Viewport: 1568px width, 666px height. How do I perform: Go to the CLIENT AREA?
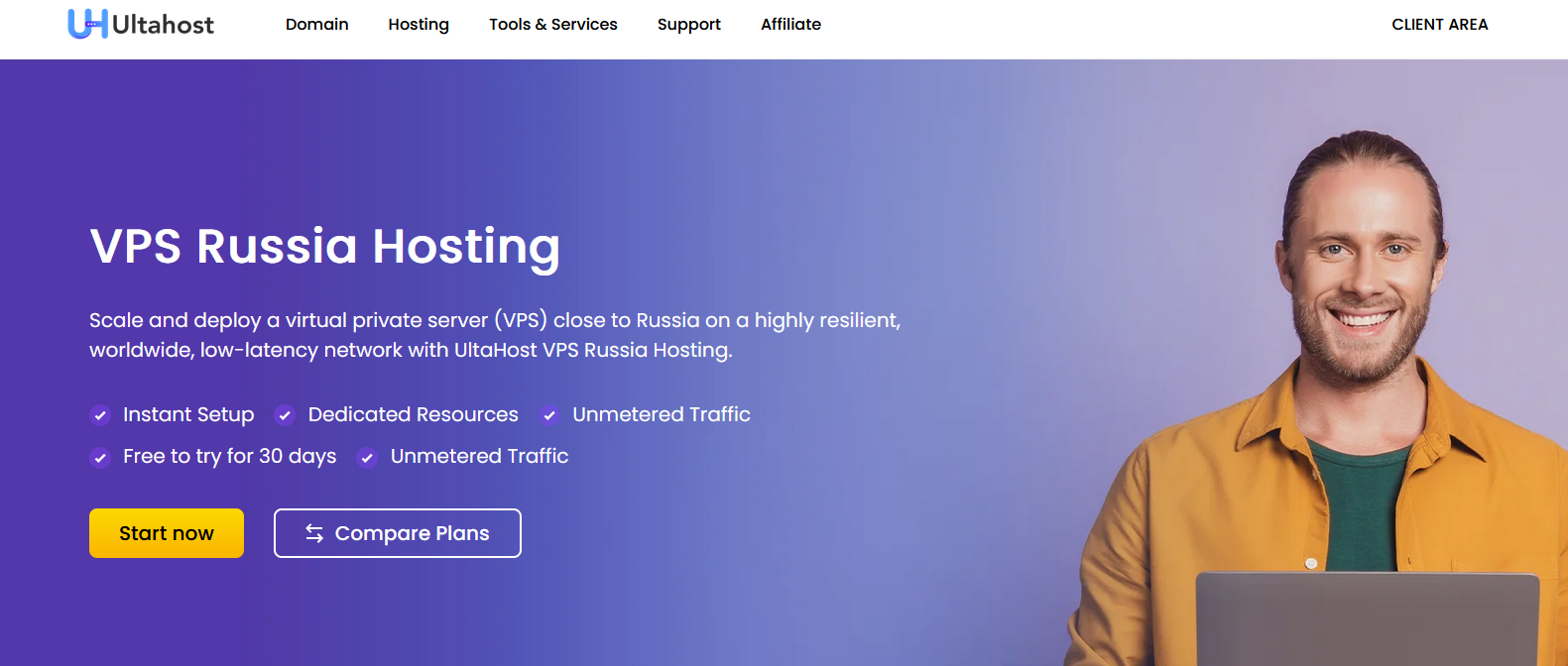(1440, 24)
